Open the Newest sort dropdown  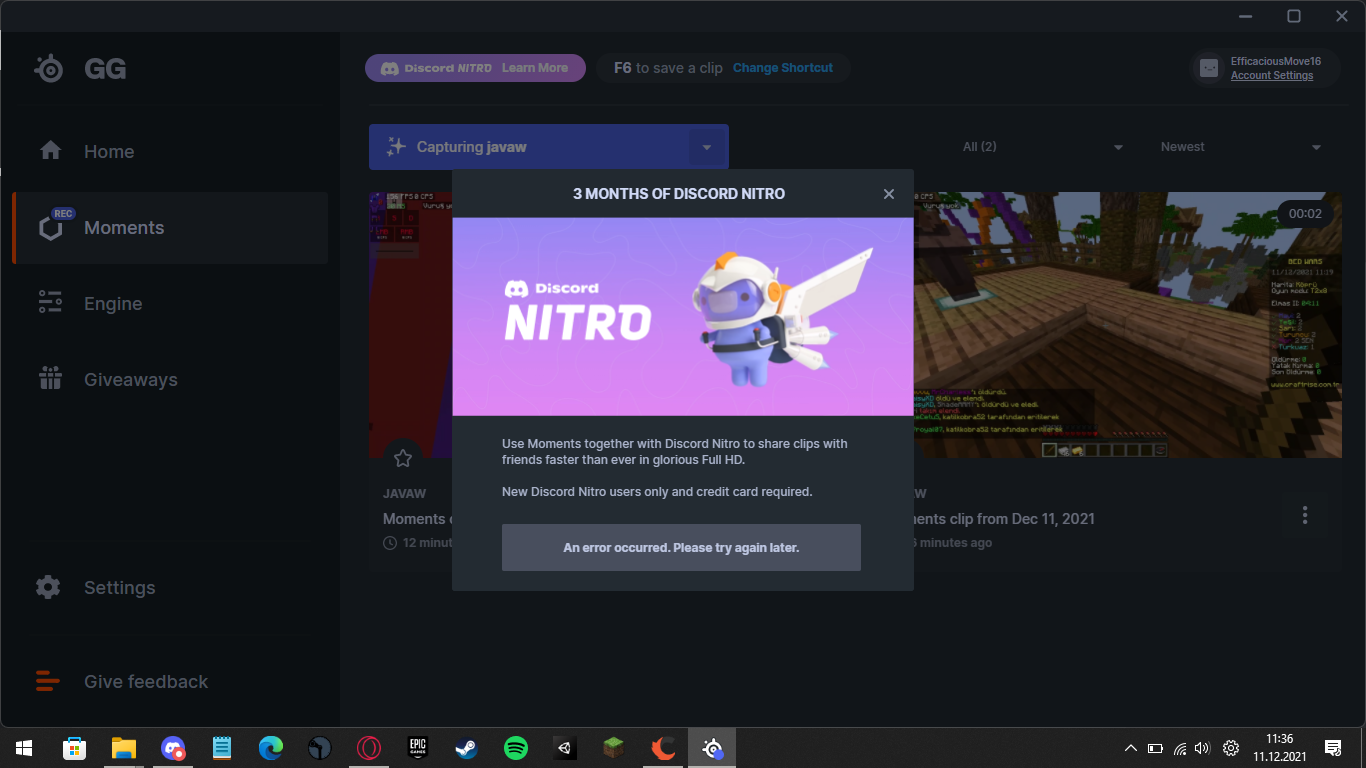(x=1240, y=147)
